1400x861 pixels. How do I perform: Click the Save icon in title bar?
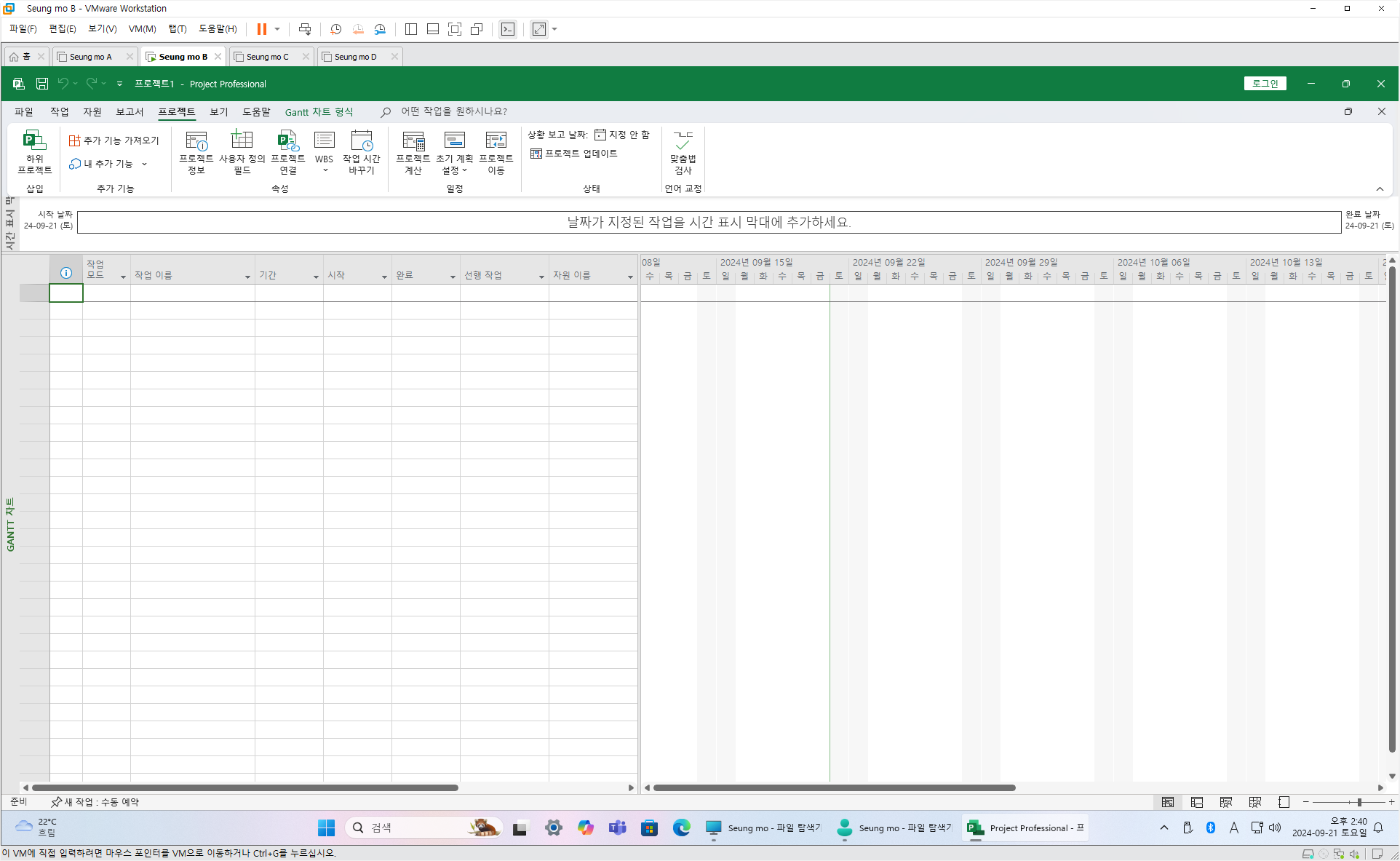coord(42,84)
